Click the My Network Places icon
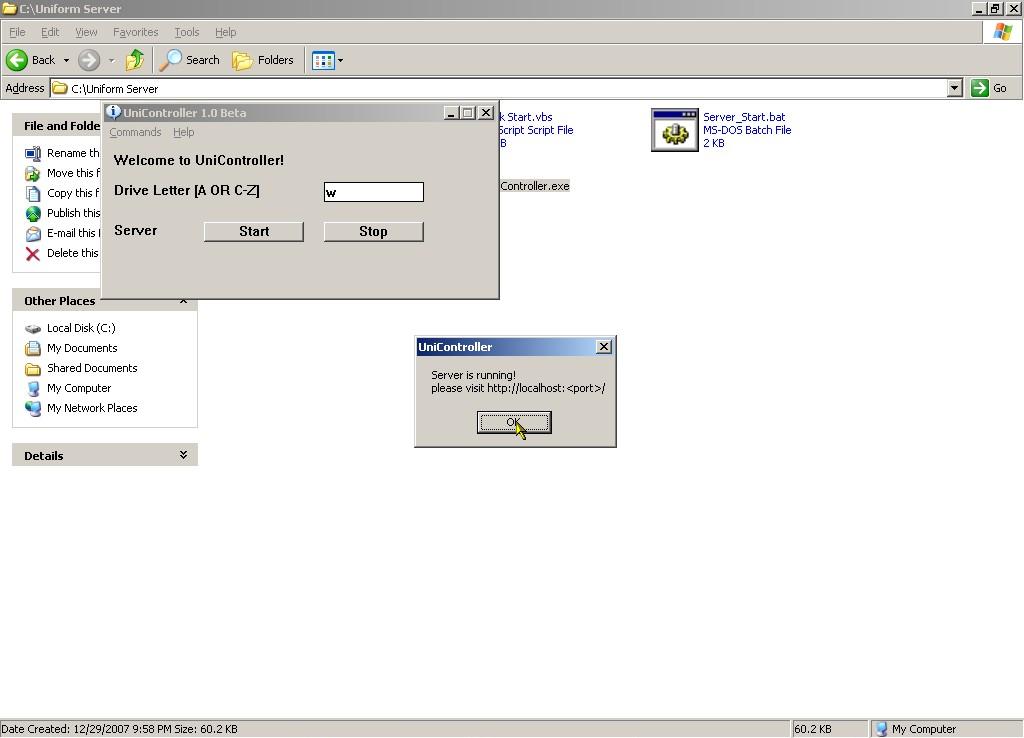Screen dimensions: 1024x738 pos(33,409)
